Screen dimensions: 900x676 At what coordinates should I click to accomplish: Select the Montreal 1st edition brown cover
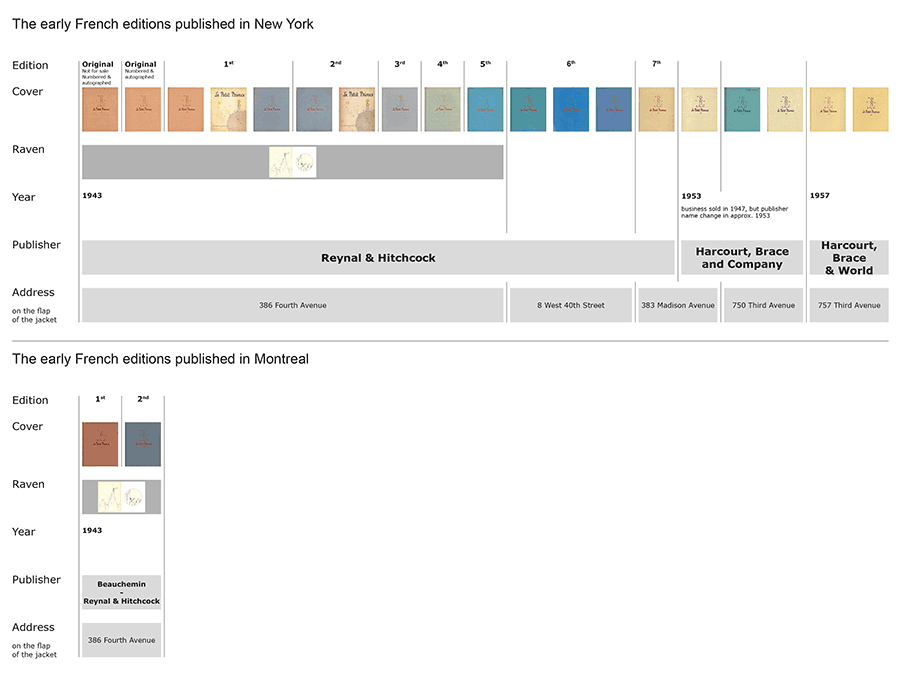[x=100, y=444]
